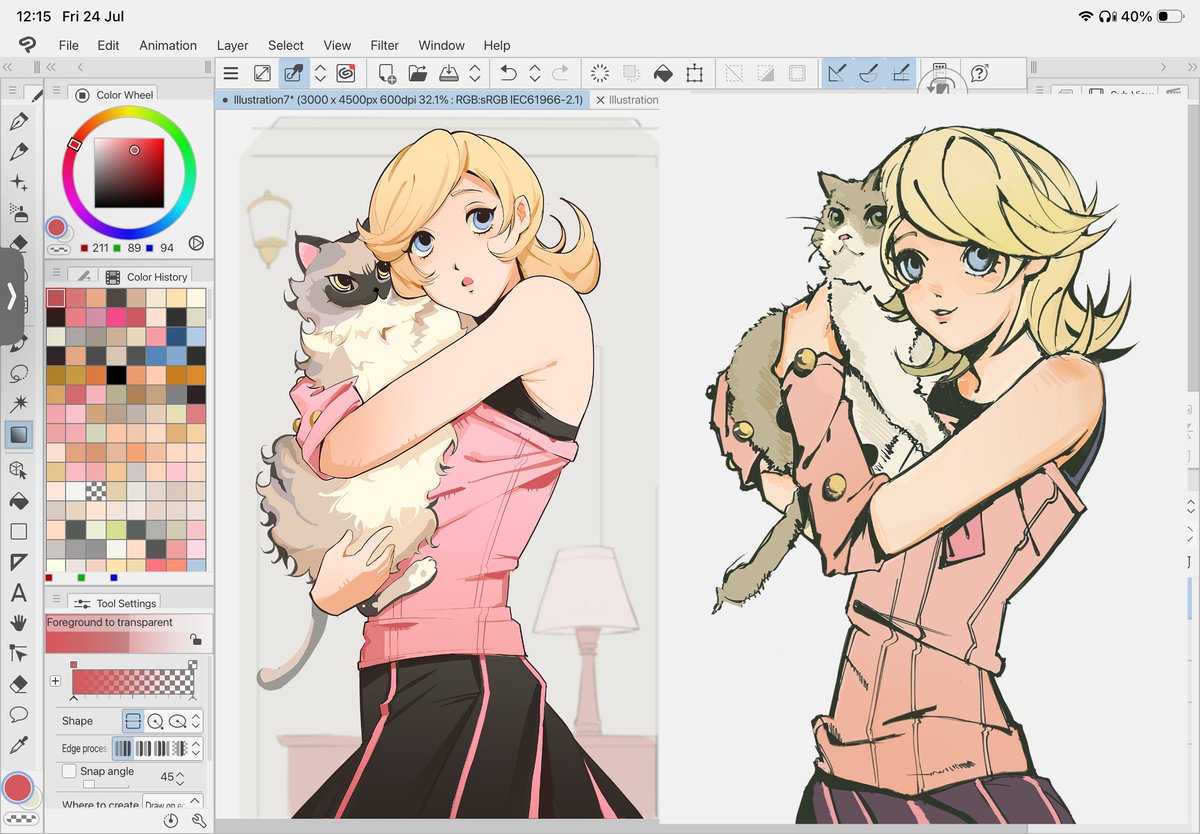
Task: Select the Correct line tool
Action: 18,653
